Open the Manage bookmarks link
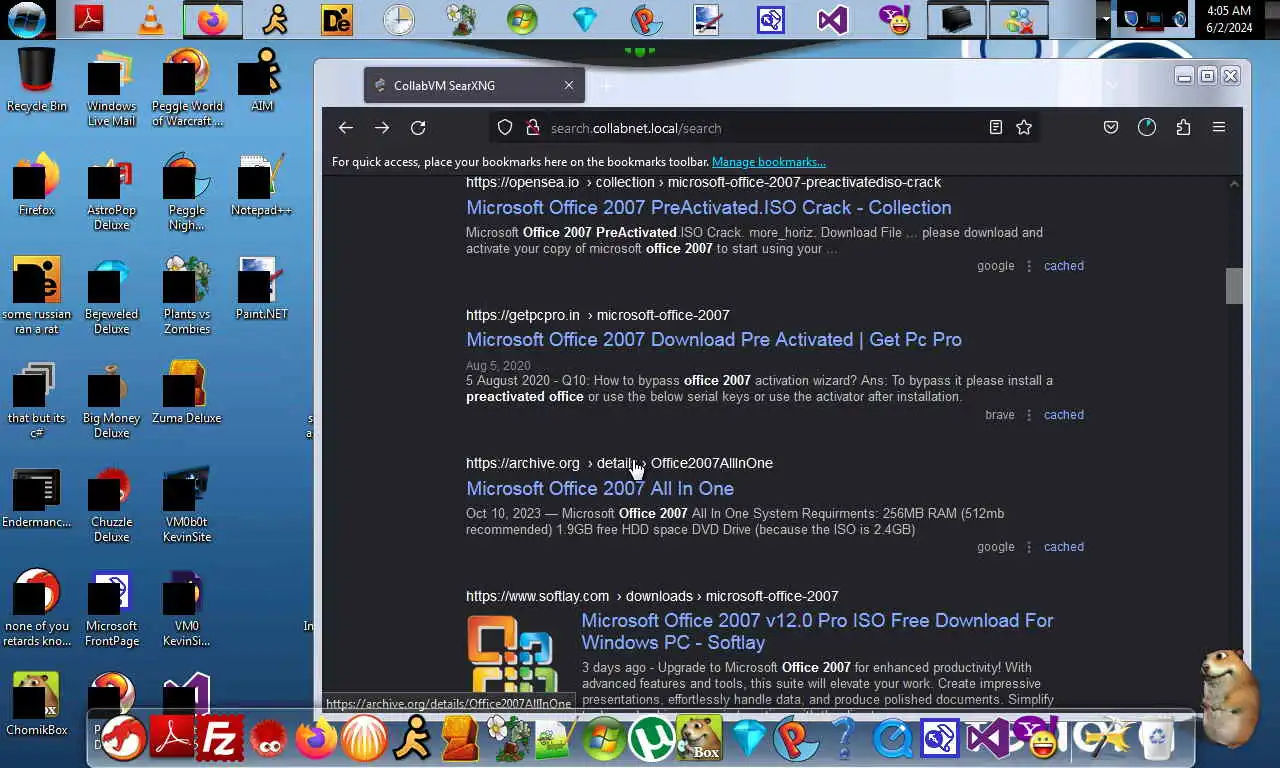Screen dimensions: 1280x768 tap(768, 162)
